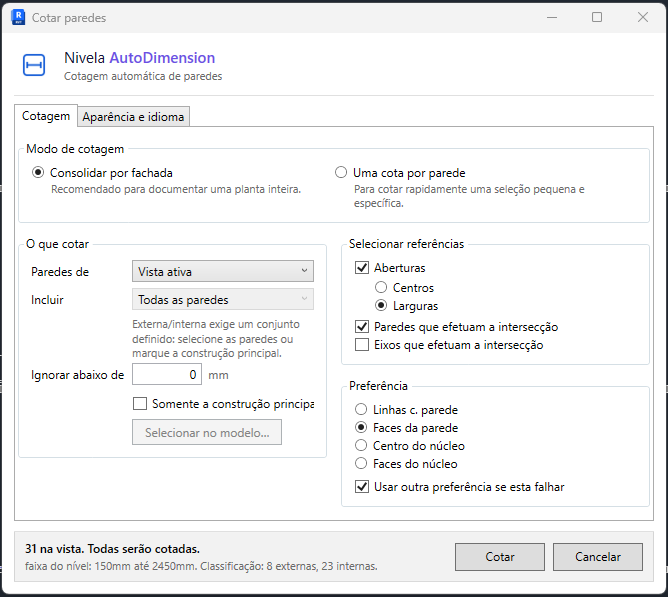Click the 'Nivela AutoDimension' heading
The height and width of the screenshot is (597, 668).
click(x=139, y=58)
